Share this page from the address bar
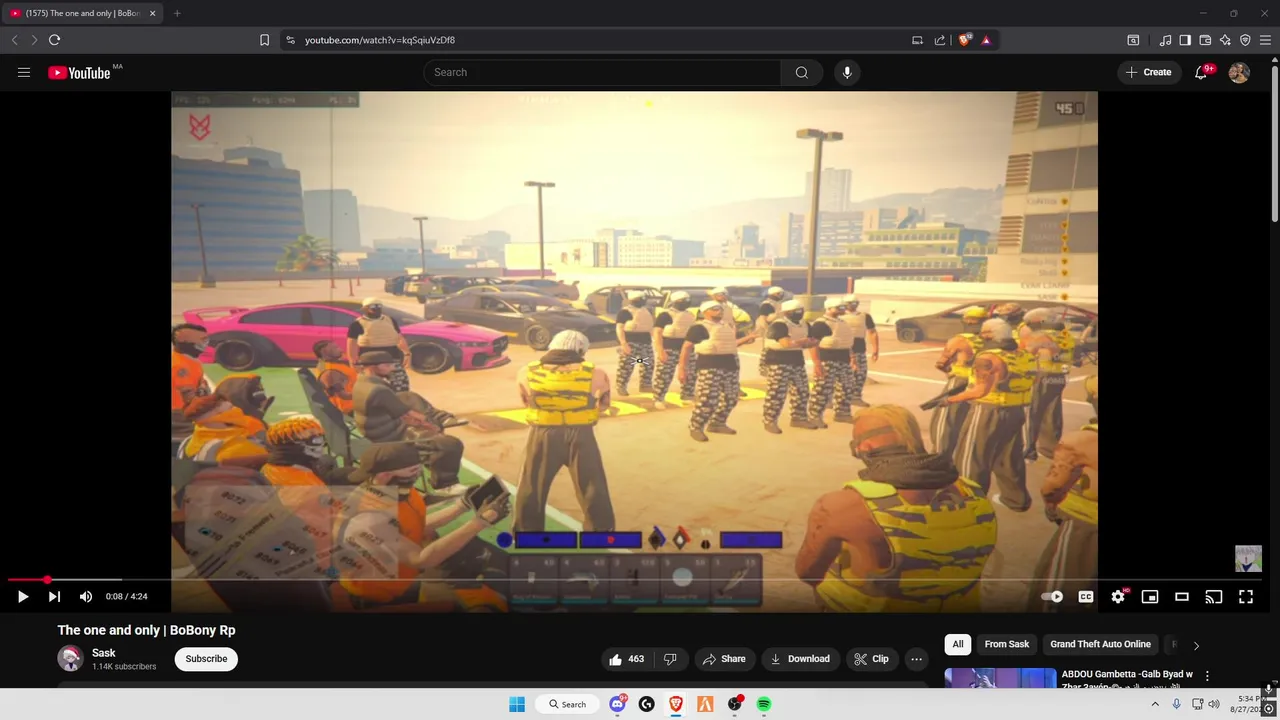This screenshot has width=1280, height=720. tap(940, 40)
